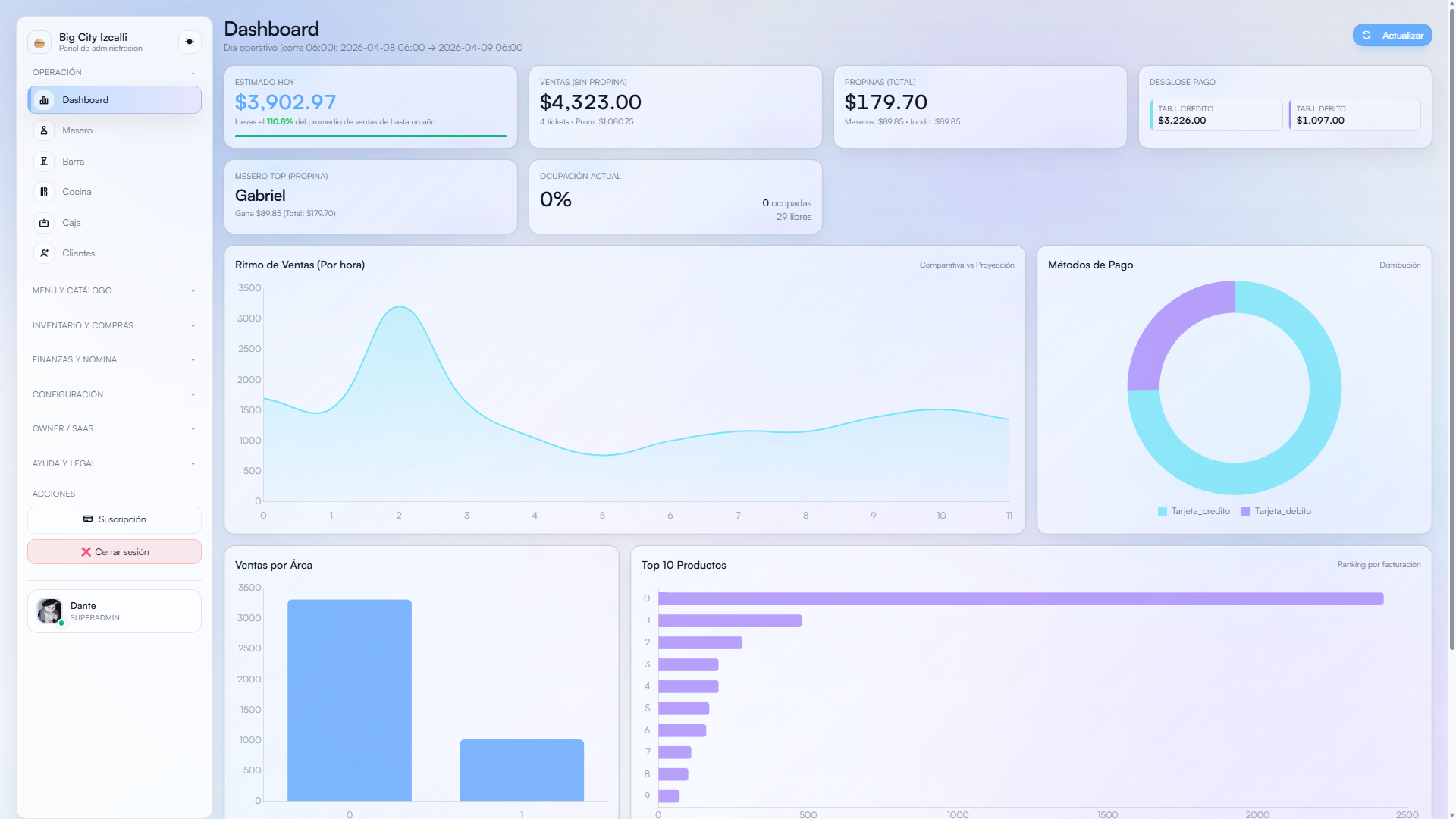The width and height of the screenshot is (1456, 819).
Task: Select the Cocina kitchen icon
Action: (44, 192)
